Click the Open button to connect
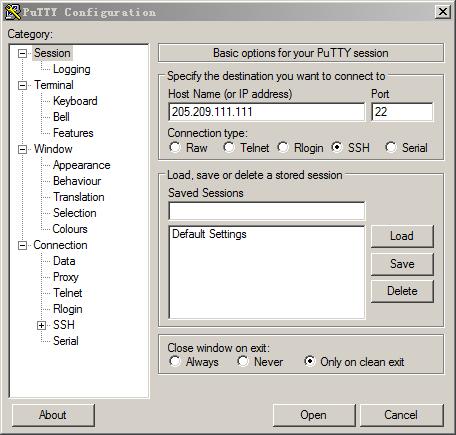 (x=314, y=415)
